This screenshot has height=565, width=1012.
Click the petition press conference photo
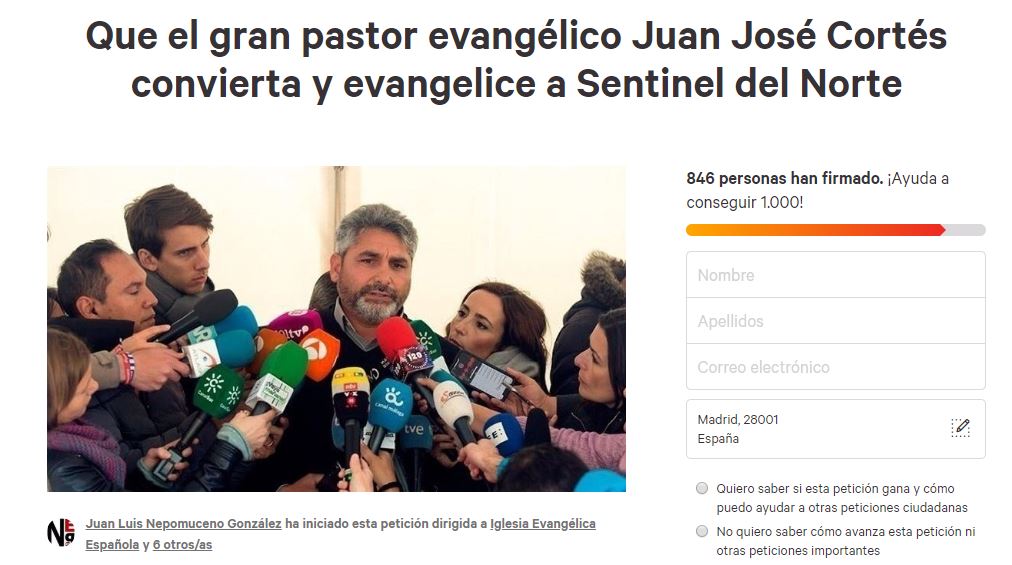point(336,329)
